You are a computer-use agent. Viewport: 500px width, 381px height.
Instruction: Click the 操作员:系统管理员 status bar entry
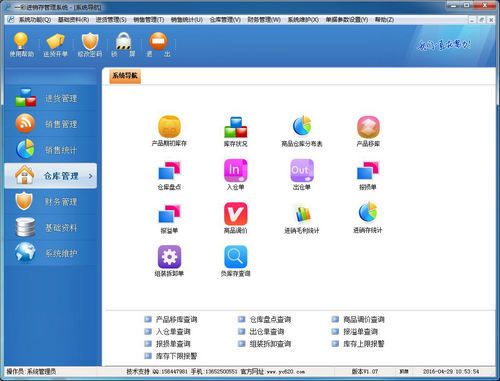click(x=31, y=371)
